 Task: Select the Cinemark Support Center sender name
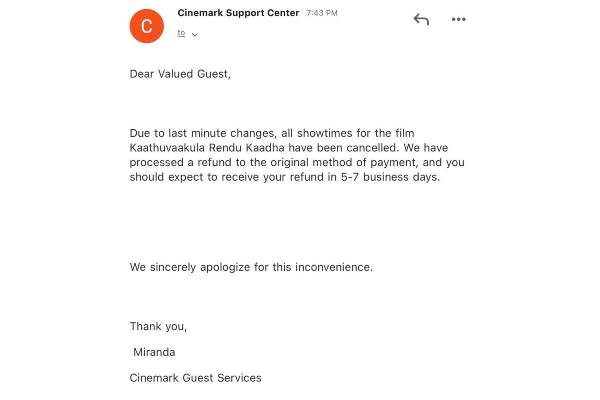click(238, 13)
